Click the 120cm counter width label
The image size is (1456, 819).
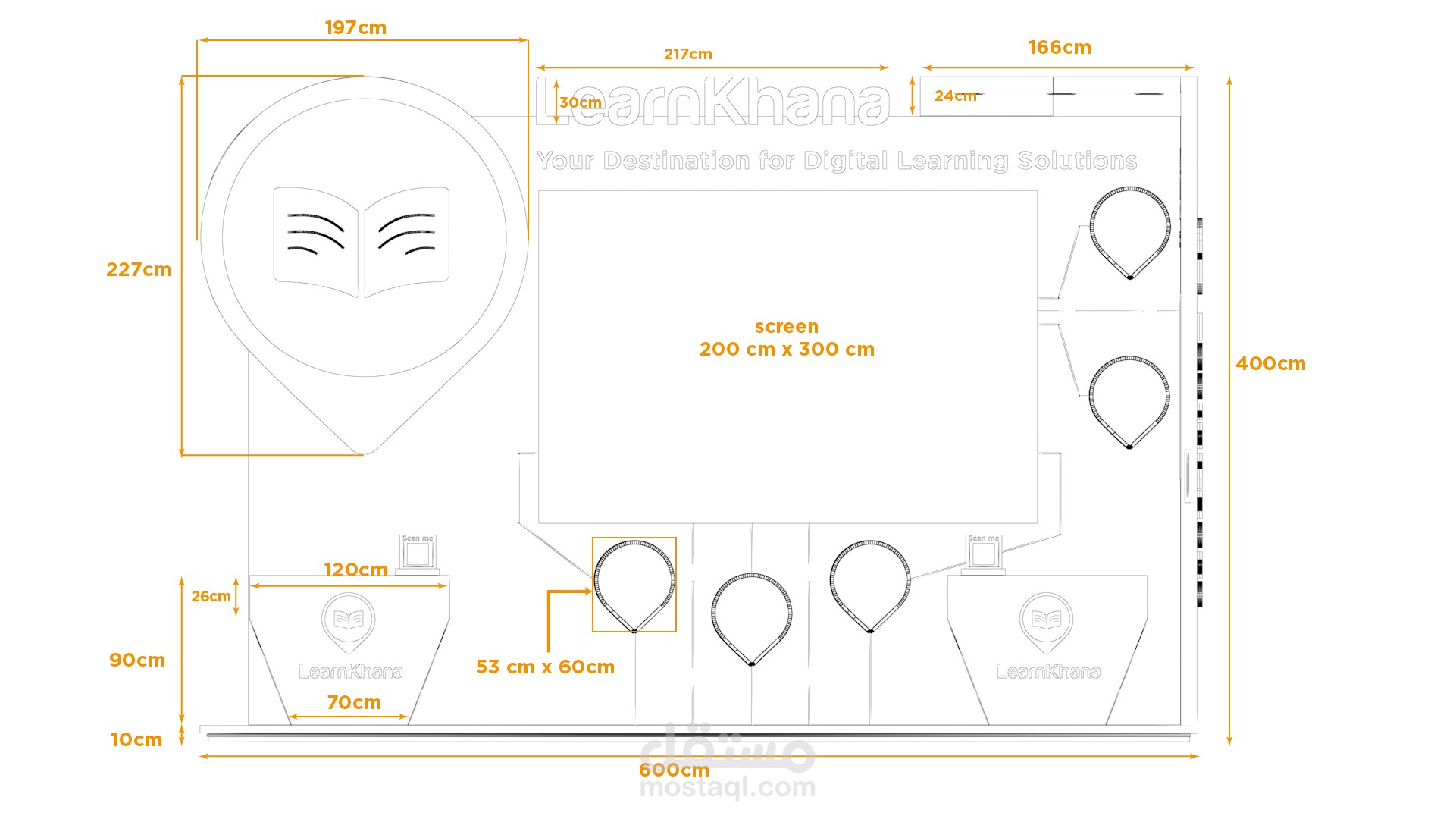click(x=355, y=570)
